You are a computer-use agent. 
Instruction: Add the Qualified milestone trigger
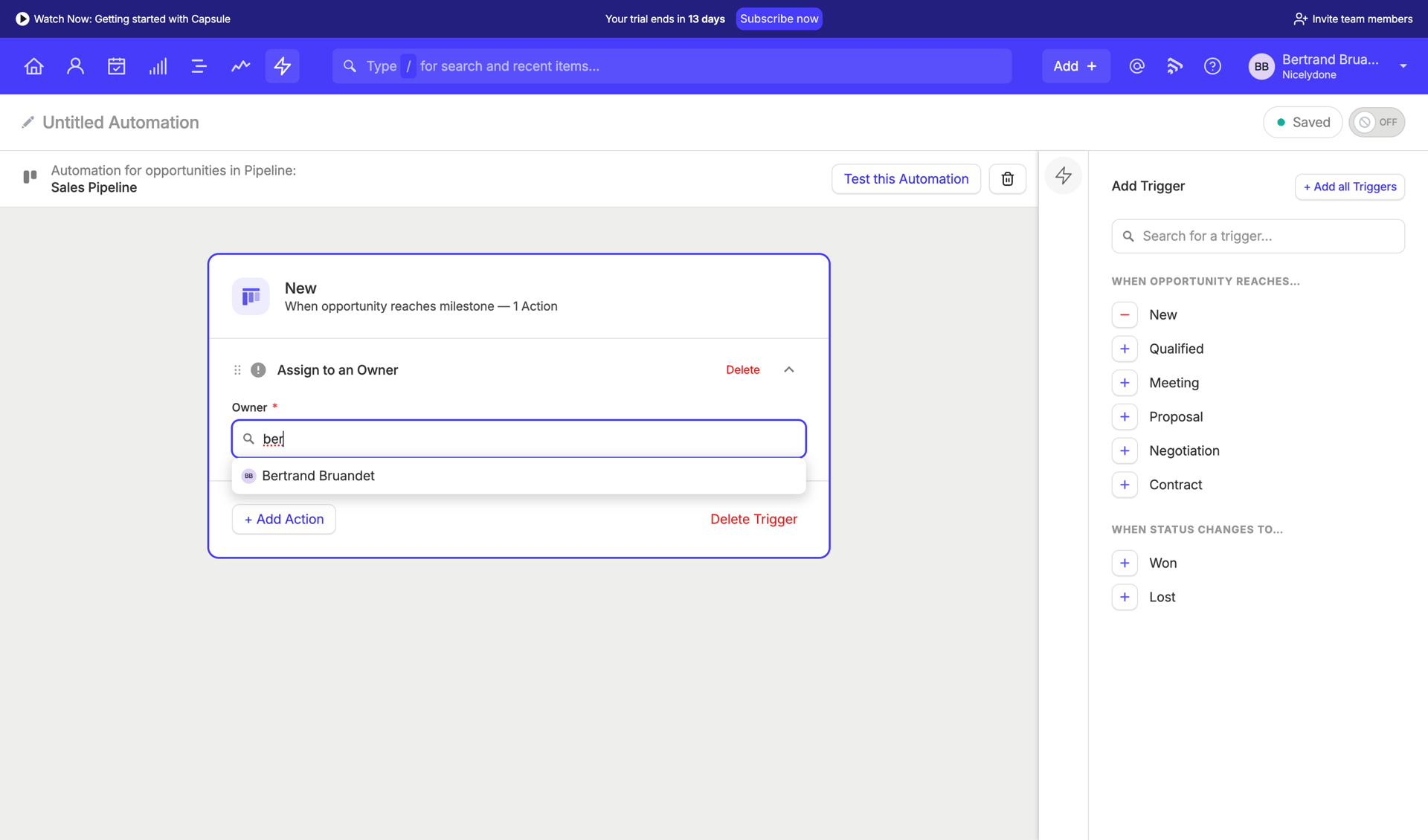(x=1125, y=349)
